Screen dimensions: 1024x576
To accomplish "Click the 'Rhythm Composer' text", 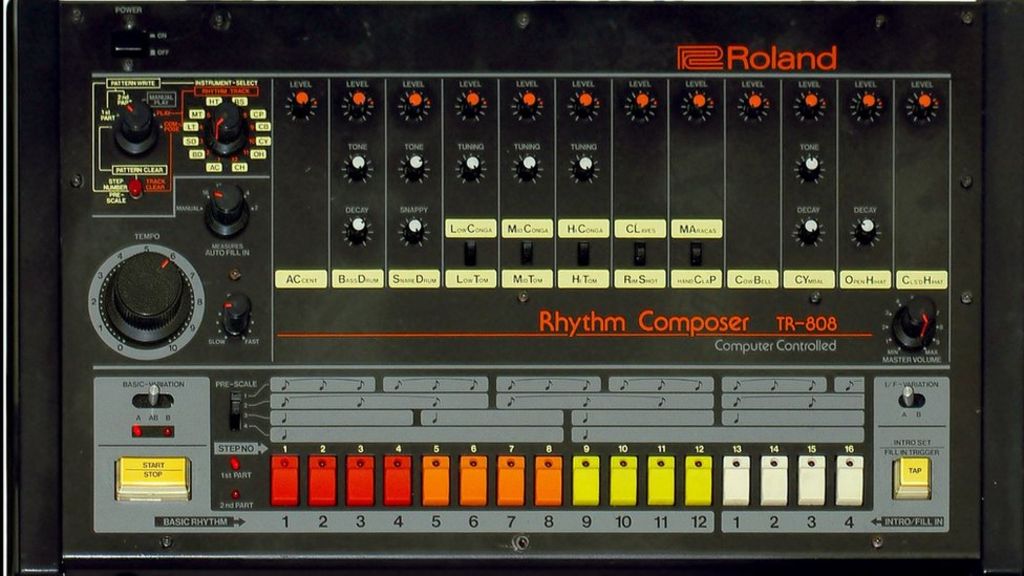I will click(x=644, y=322).
